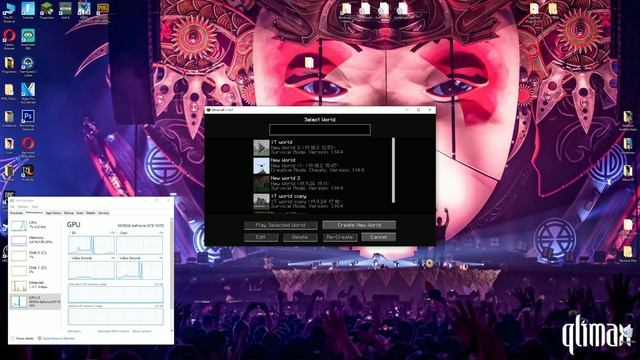Select Ethernet in the performance sidebar
Viewport: 640px width, 360px height.
pos(35,285)
